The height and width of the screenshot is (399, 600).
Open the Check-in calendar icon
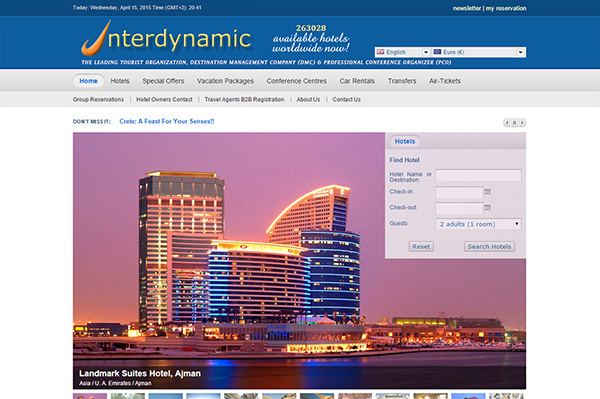[x=487, y=191]
